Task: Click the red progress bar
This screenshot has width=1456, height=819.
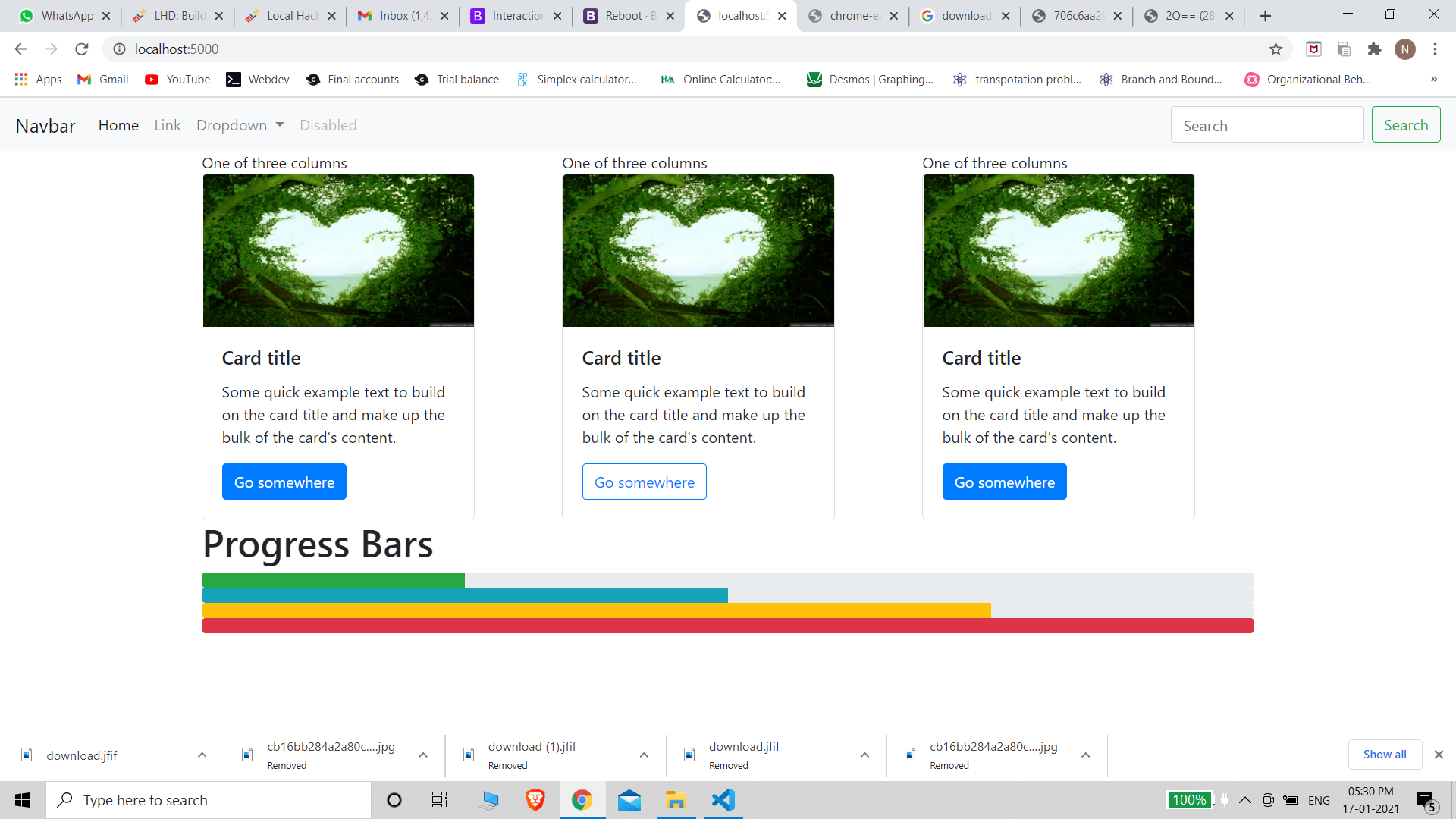Action: tap(727, 626)
